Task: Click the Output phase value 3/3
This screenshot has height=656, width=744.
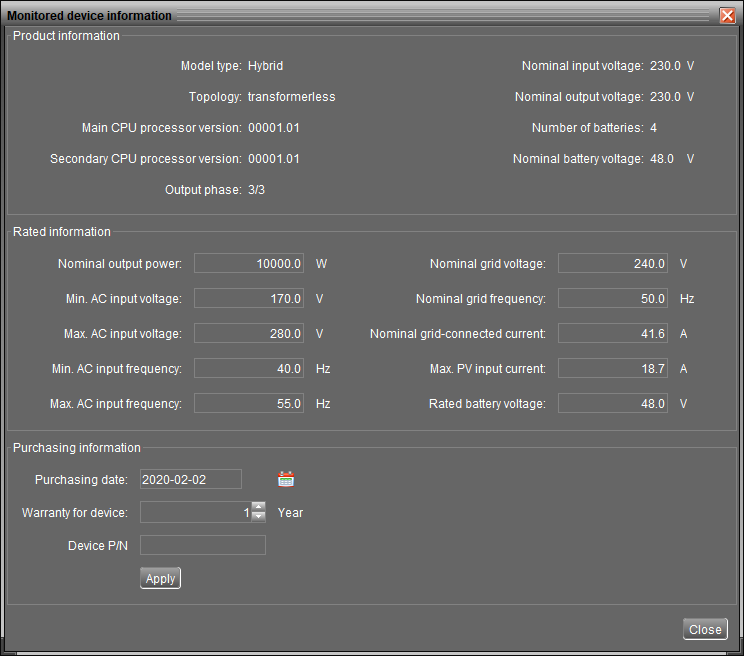Action: click(x=256, y=190)
